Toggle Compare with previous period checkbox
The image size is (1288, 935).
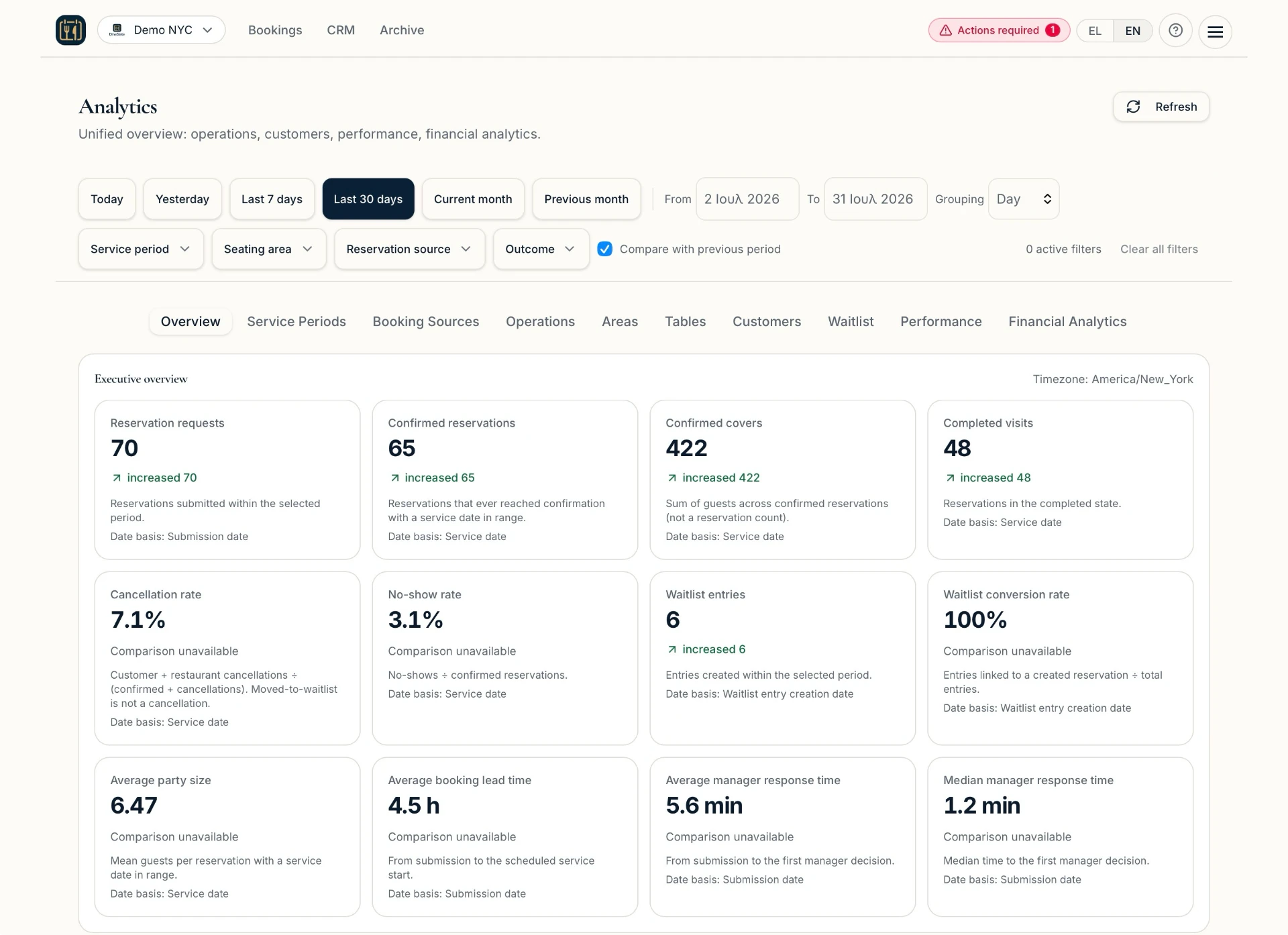(604, 249)
